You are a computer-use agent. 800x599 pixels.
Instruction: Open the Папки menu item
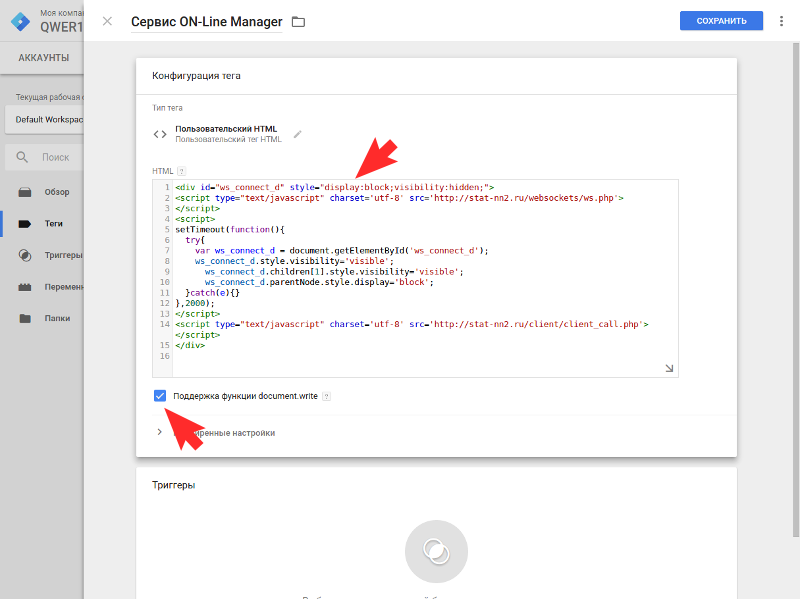(x=57, y=318)
